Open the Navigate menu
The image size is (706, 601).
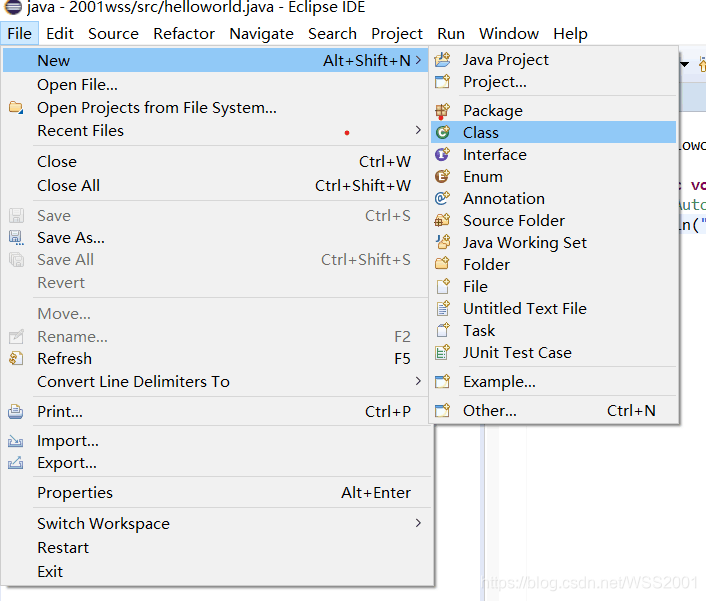[x=261, y=34]
